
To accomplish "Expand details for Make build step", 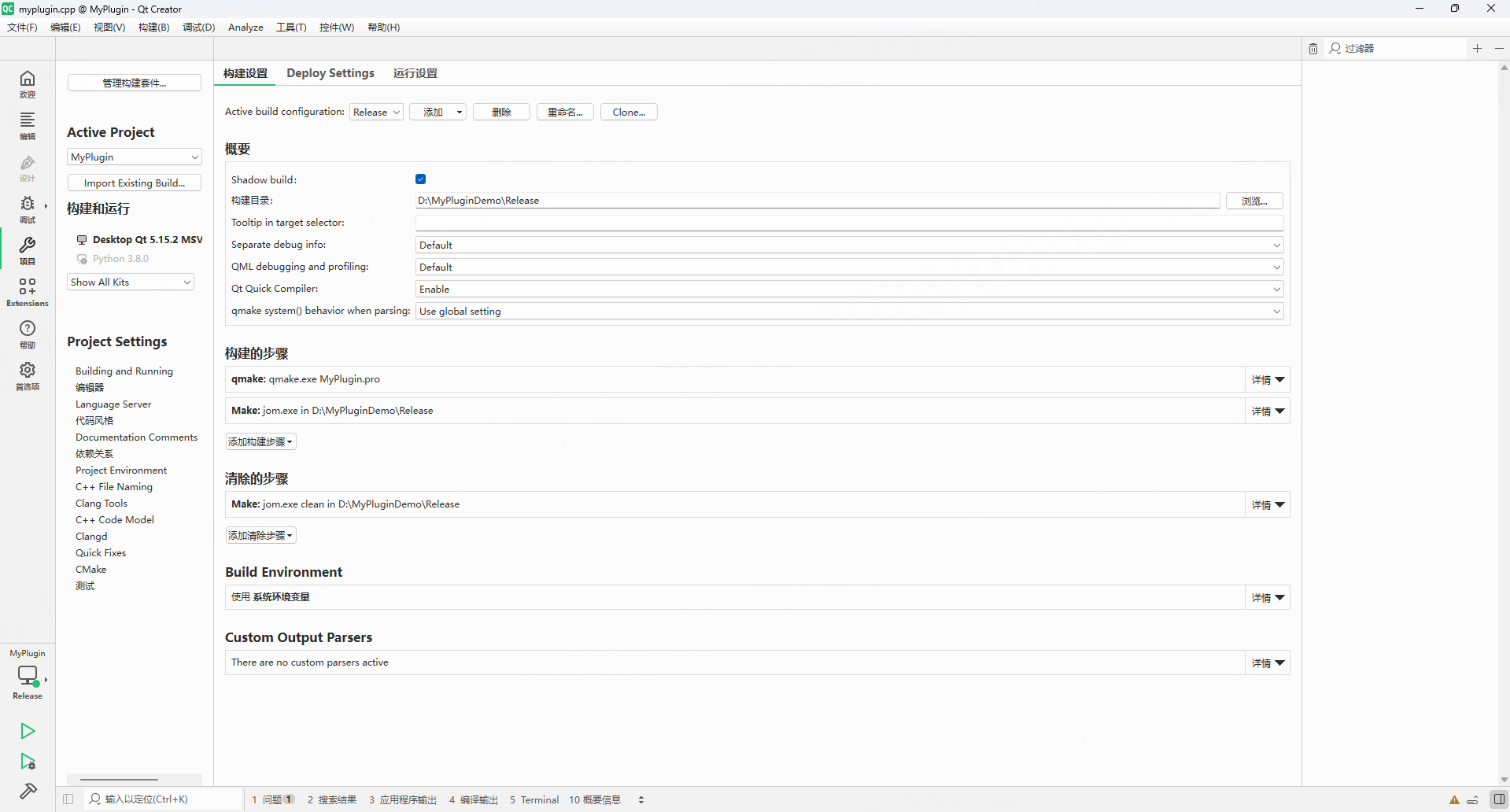I will click(1268, 412).
